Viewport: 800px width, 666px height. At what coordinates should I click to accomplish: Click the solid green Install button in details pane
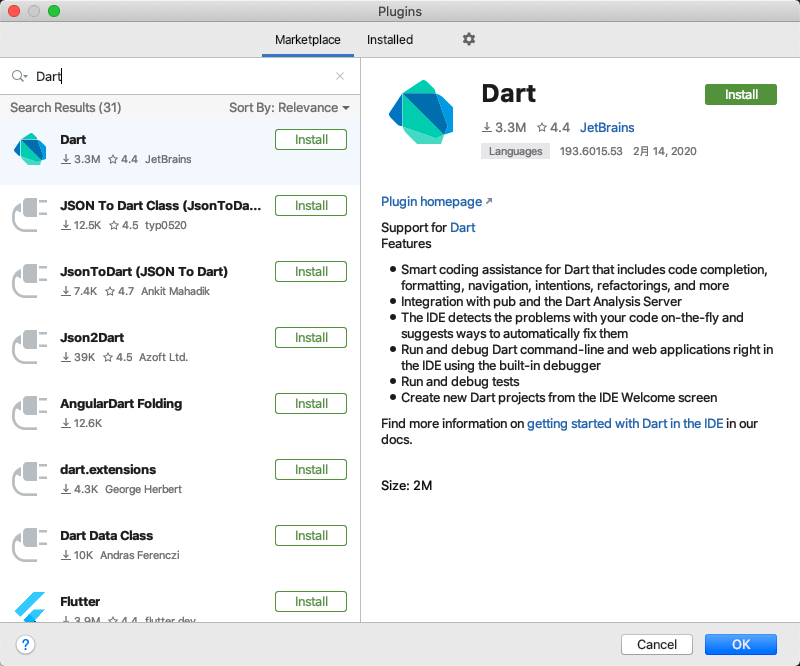pyautogui.click(x=741, y=94)
